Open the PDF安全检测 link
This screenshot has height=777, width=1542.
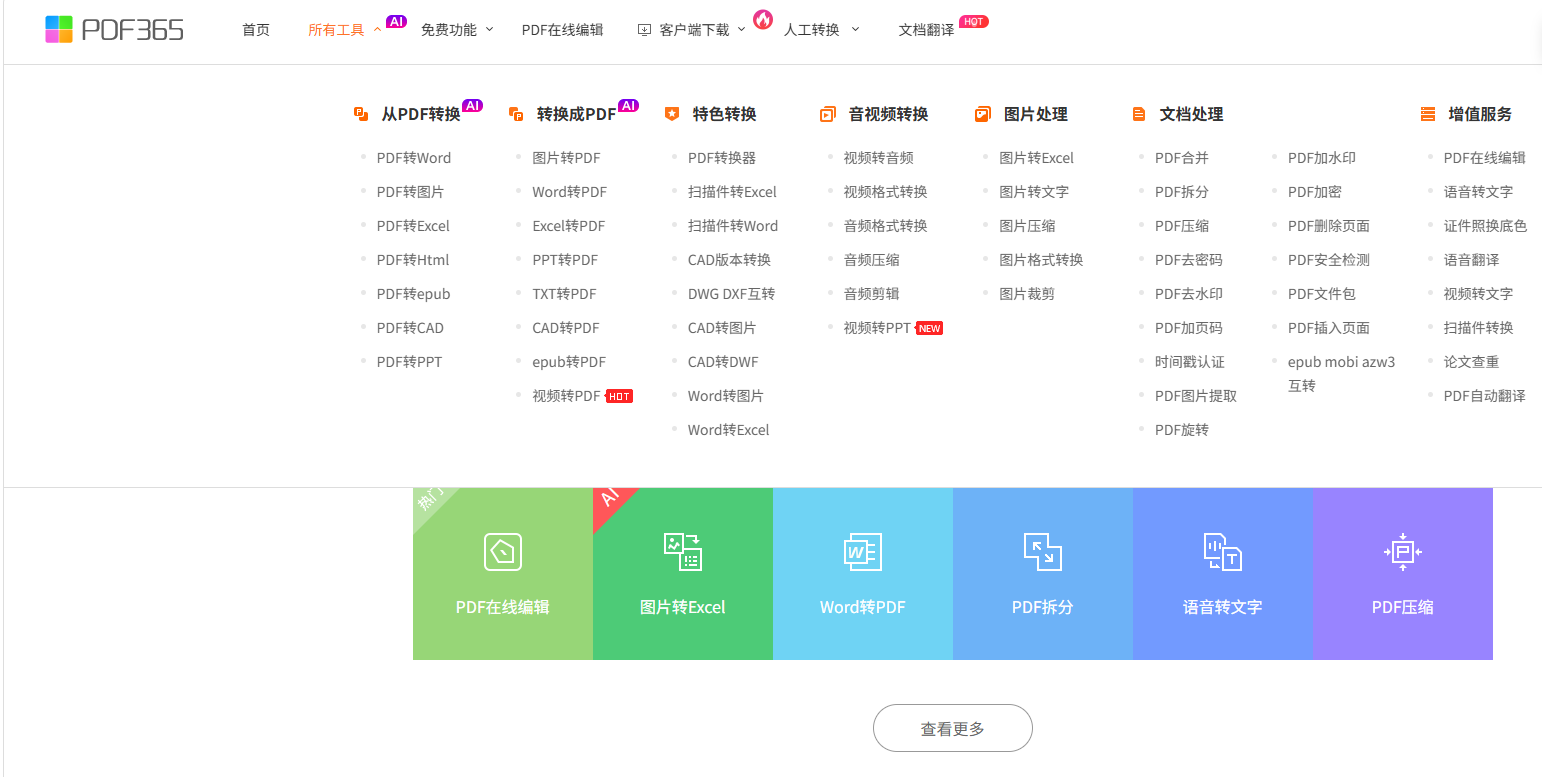(x=1329, y=260)
